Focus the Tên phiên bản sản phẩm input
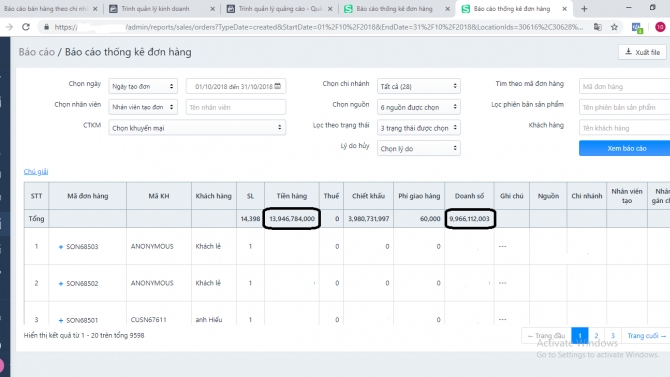 tap(624, 107)
